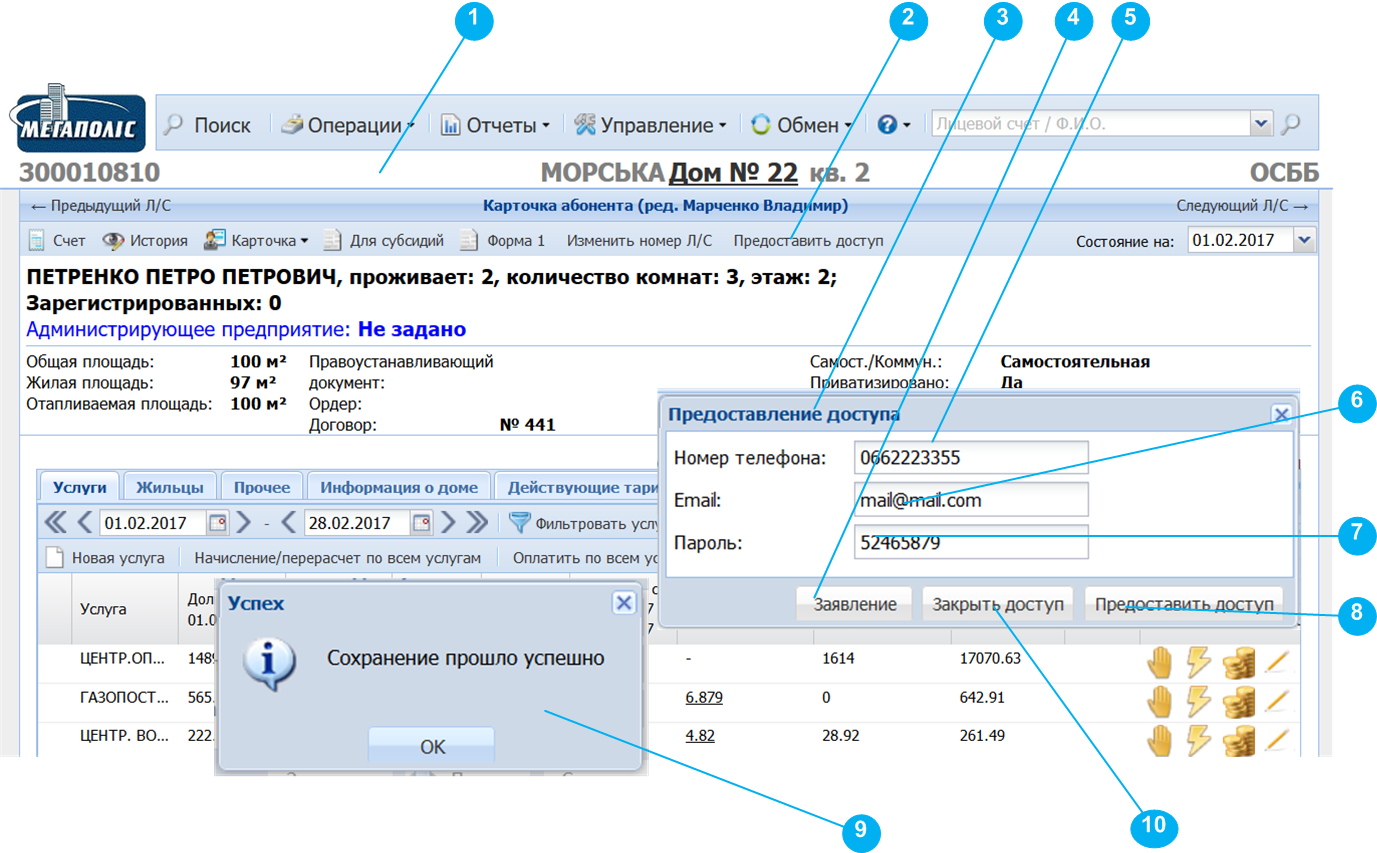Jump to first period with double-left arrow
Viewport: 1377px width, 853px height.
56,522
